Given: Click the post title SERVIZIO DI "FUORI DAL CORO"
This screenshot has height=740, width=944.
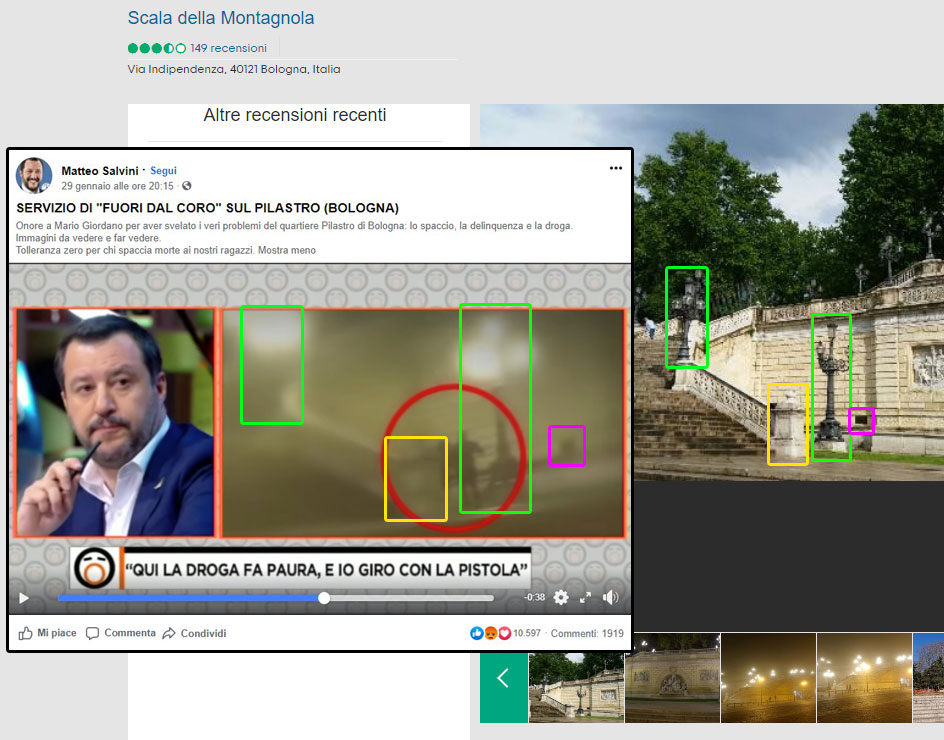Looking at the screenshot, I should (208, 208).
